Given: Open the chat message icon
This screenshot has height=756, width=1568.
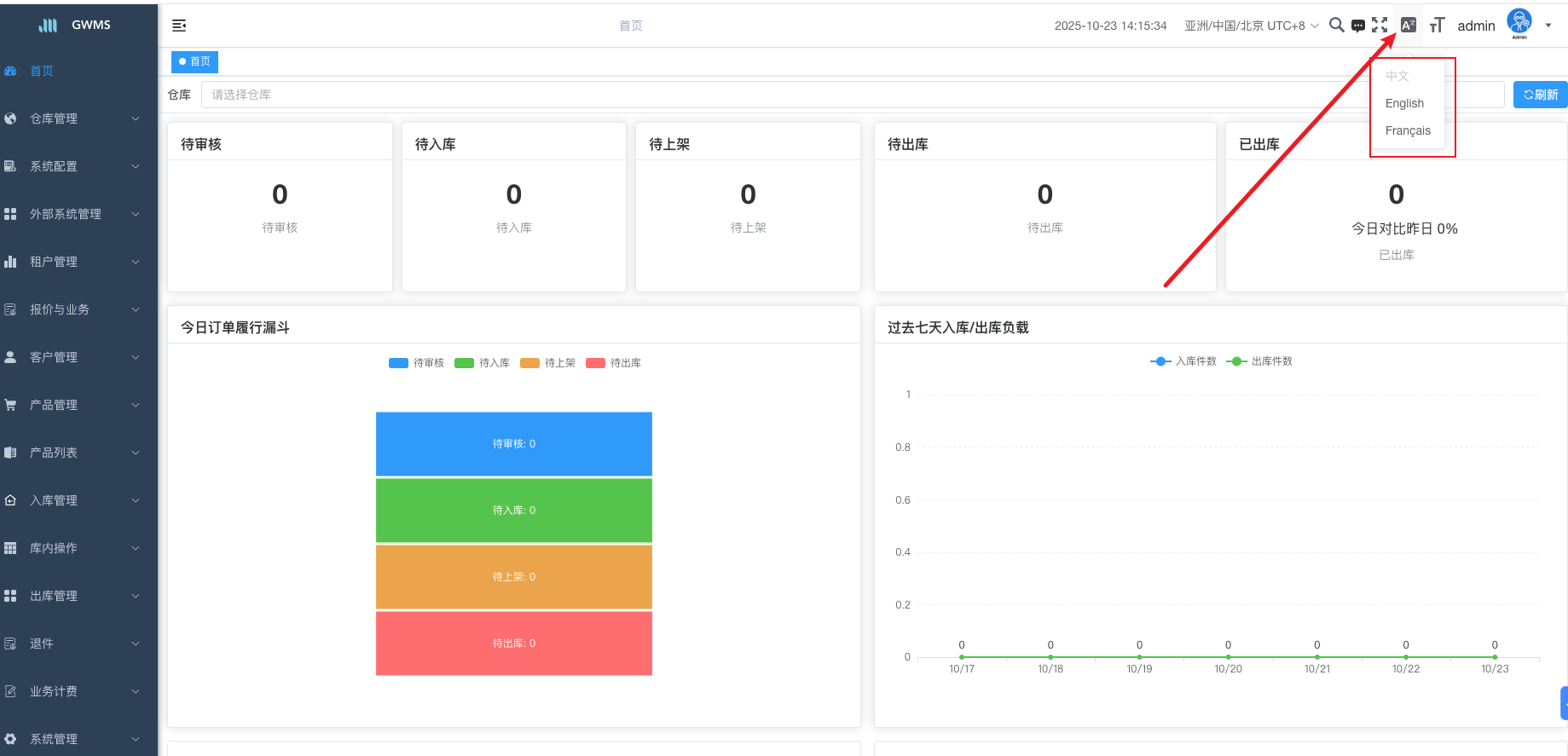Looking at the screenshot, I should click(1358, 26).
